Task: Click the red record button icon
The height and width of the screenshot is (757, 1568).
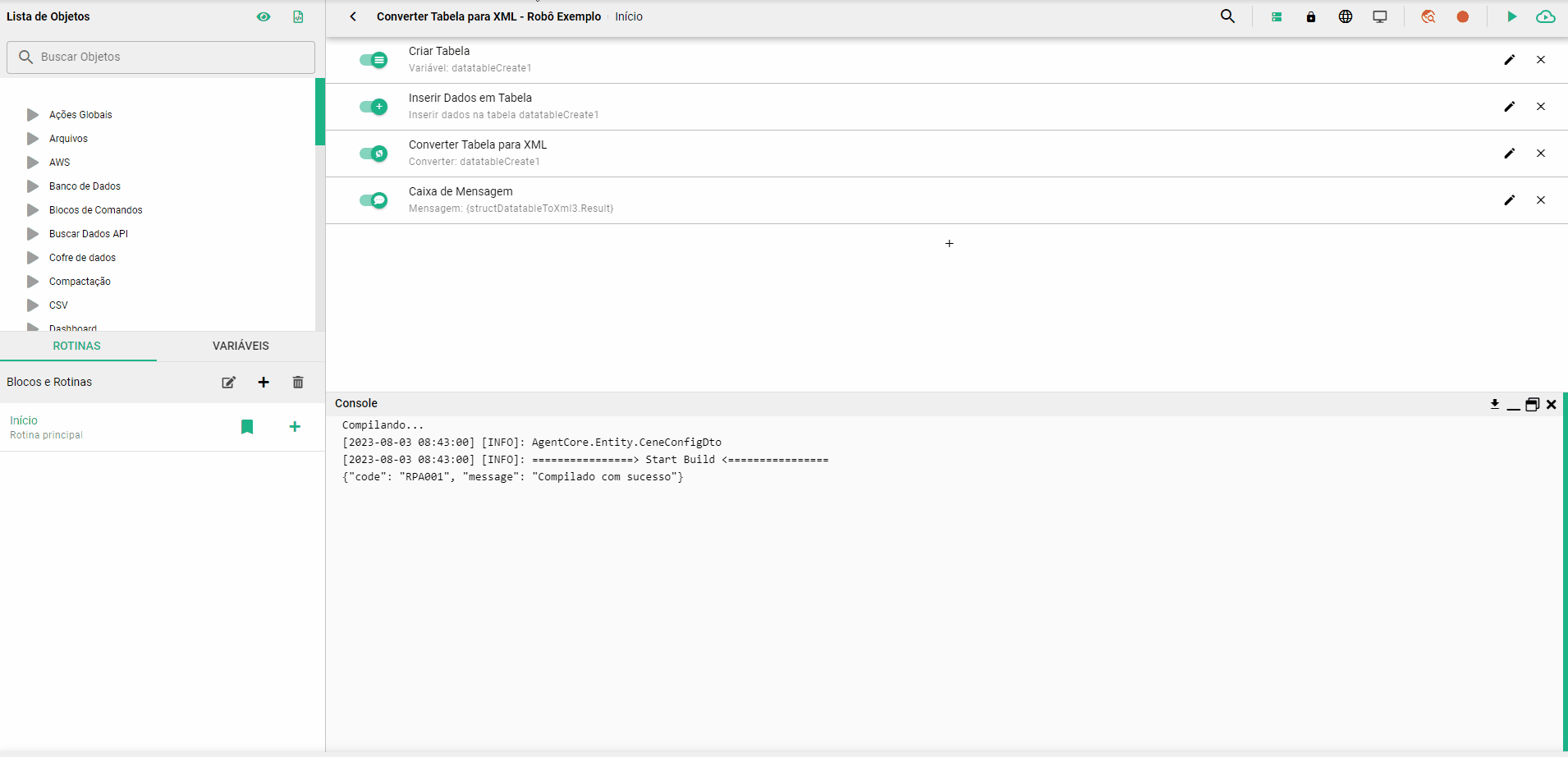Action: (1462, 16)
